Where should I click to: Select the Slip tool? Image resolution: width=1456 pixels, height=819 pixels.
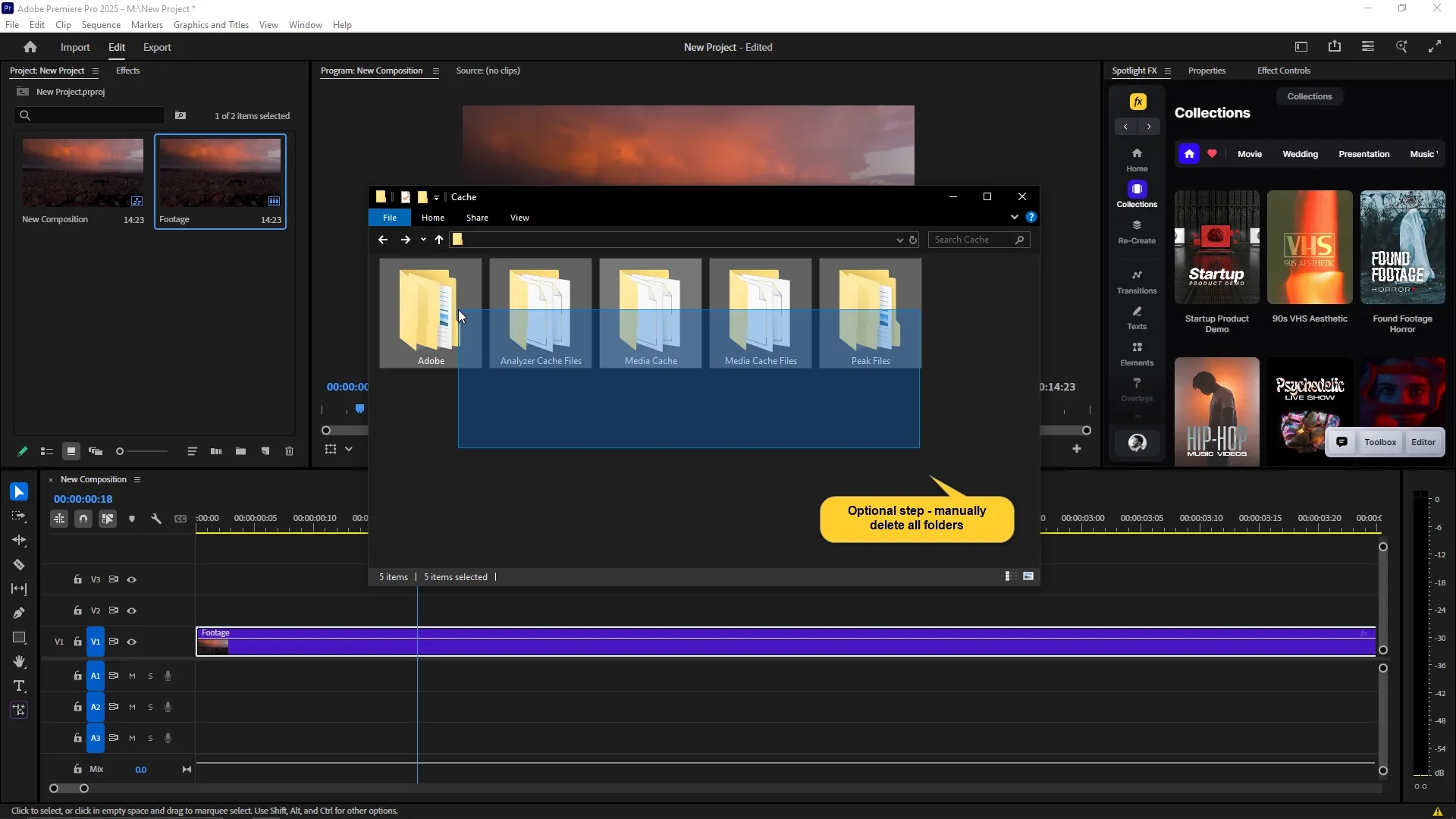19,589
